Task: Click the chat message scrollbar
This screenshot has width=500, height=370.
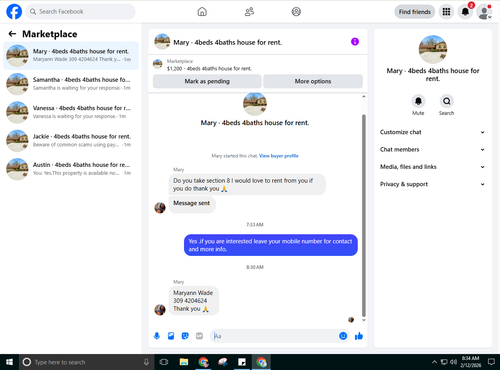Action: tap(364, 215)
